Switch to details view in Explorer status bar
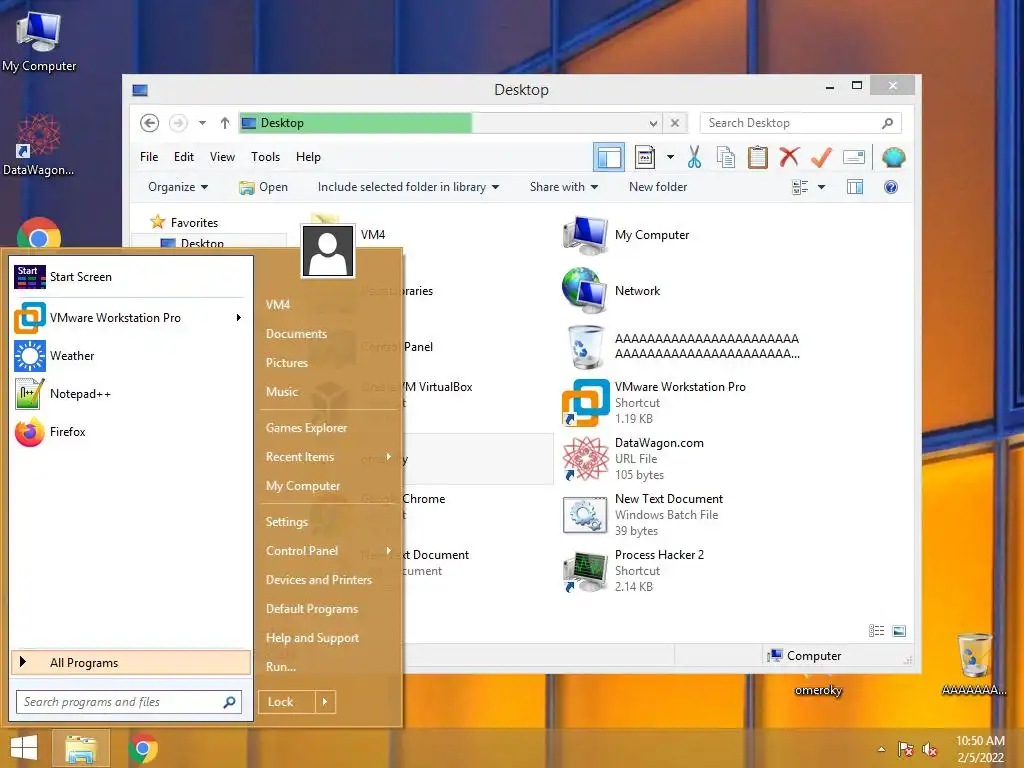This screenshot has width=1024, height=768. pyautogui.click(x=876, y=631)
